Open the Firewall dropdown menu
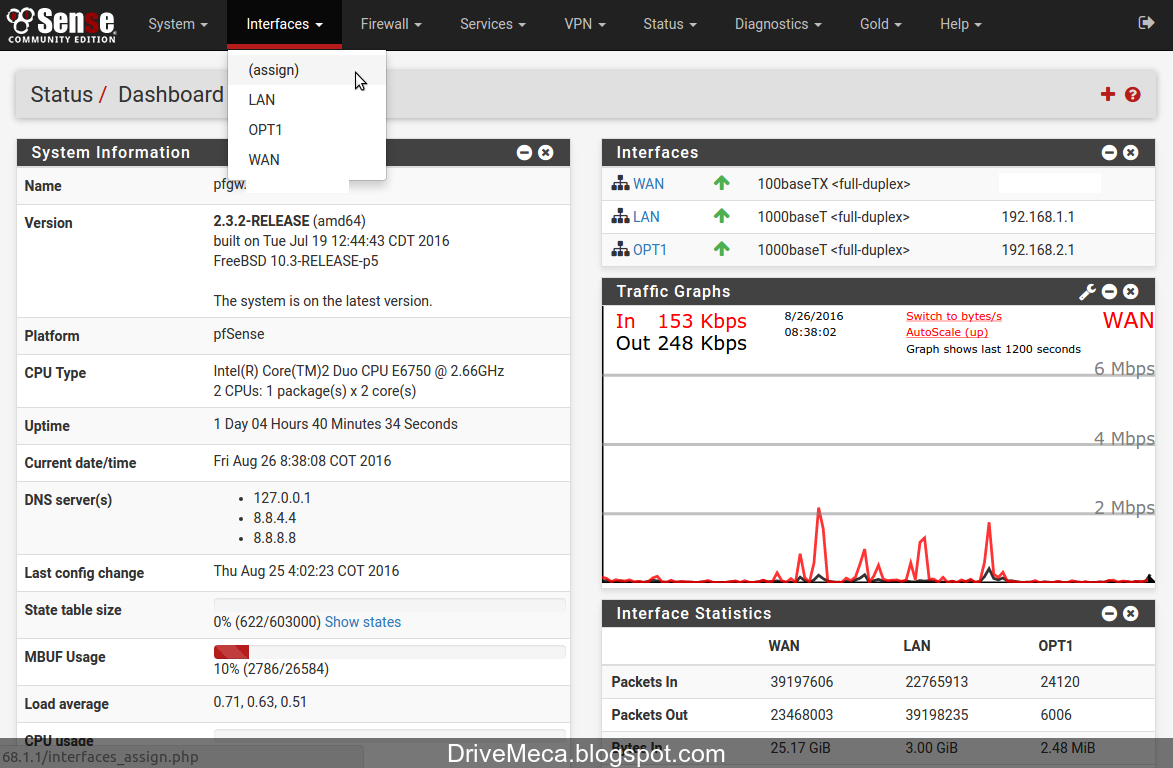 tap(390, 24)
